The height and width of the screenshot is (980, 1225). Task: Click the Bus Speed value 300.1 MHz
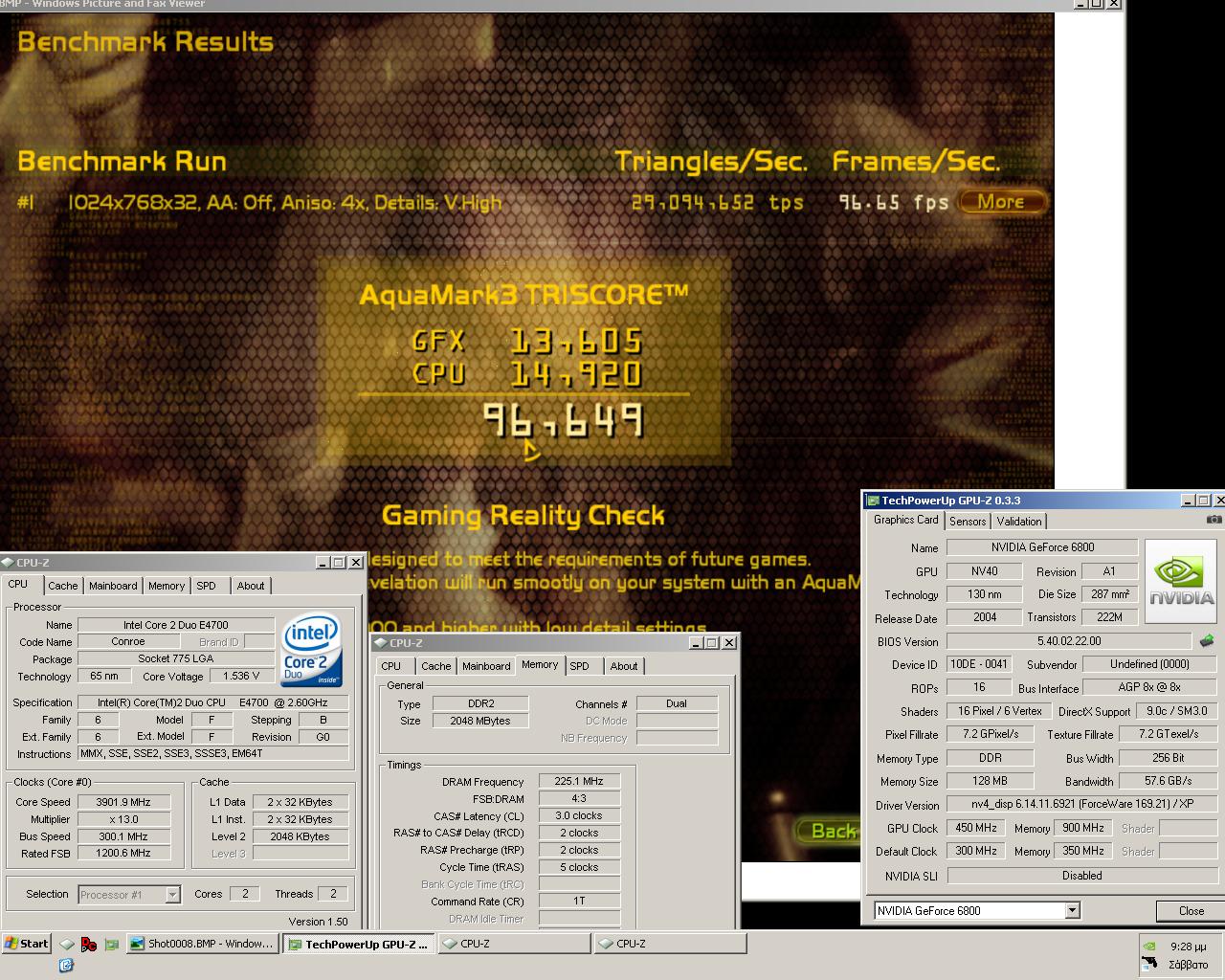(123, 836)
